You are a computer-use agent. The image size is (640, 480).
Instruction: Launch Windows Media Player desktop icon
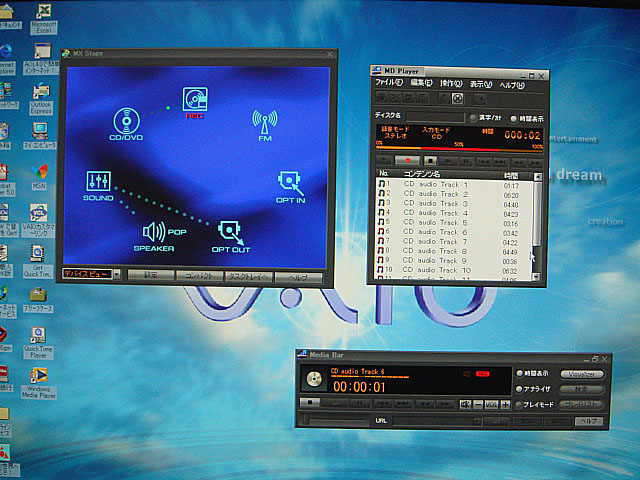pos(39,376)
